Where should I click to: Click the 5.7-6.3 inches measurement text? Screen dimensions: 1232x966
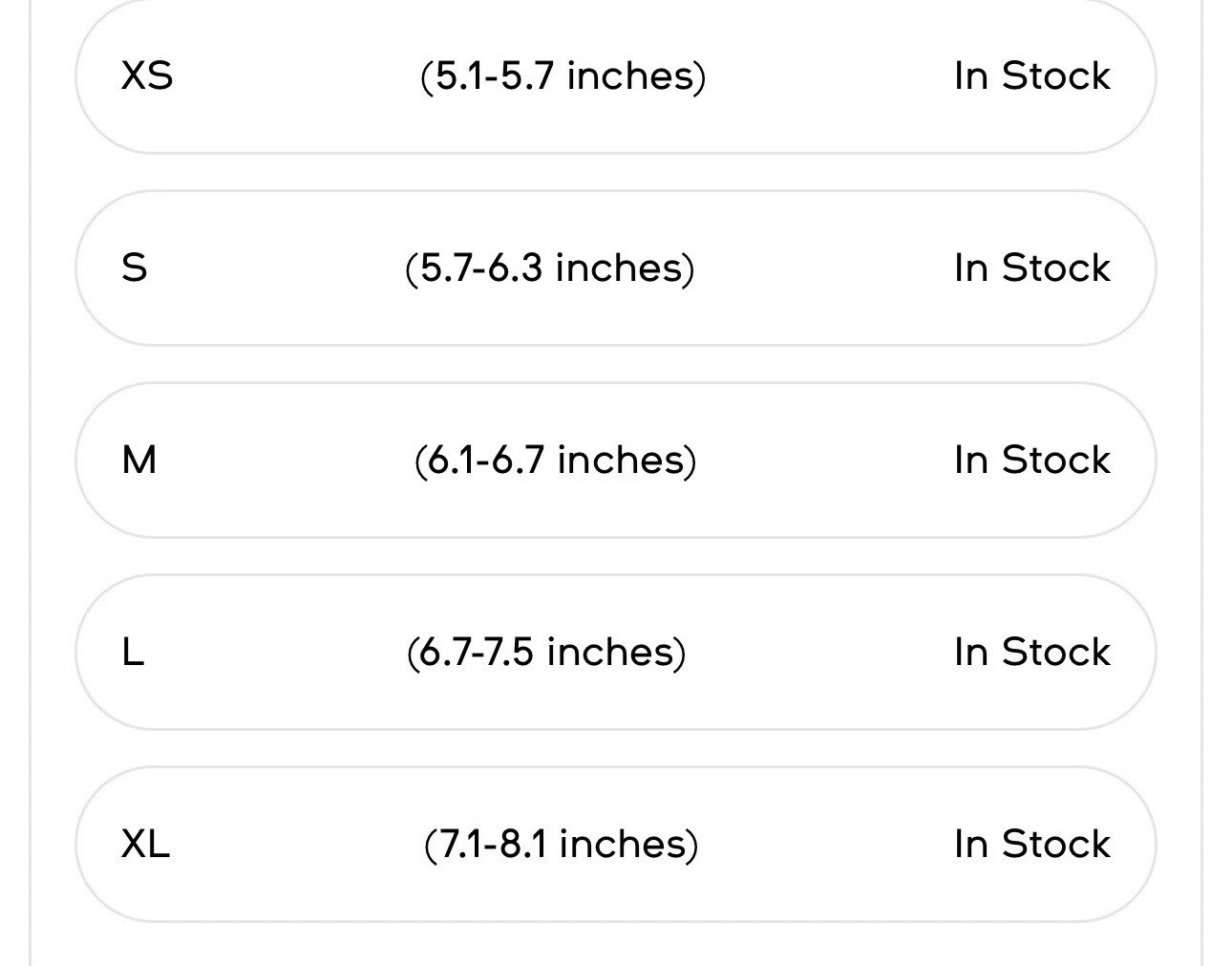[549, 268]
